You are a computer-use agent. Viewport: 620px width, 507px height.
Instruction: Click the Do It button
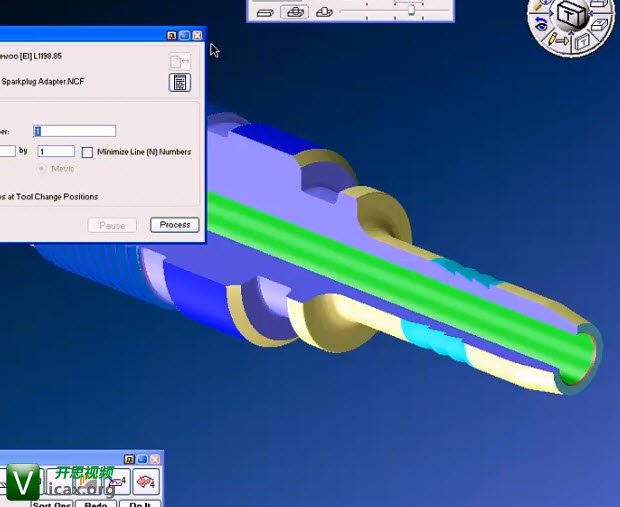140,504
